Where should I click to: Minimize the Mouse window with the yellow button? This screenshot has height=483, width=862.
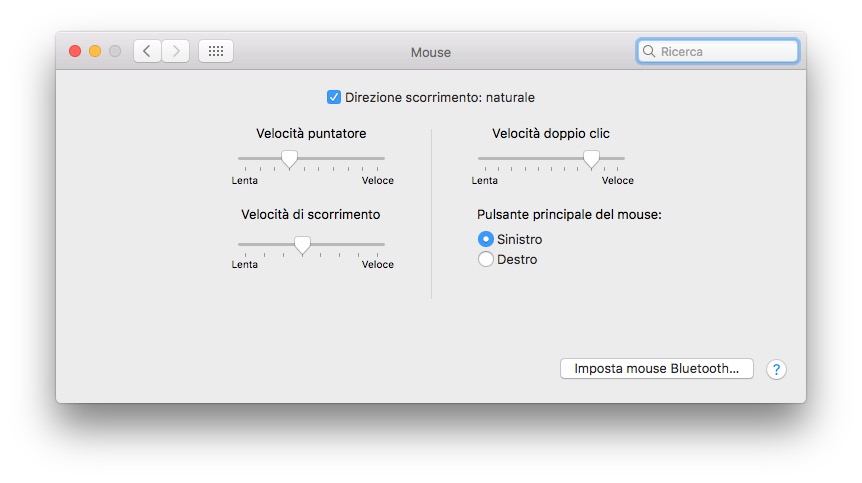click(95, 51)
